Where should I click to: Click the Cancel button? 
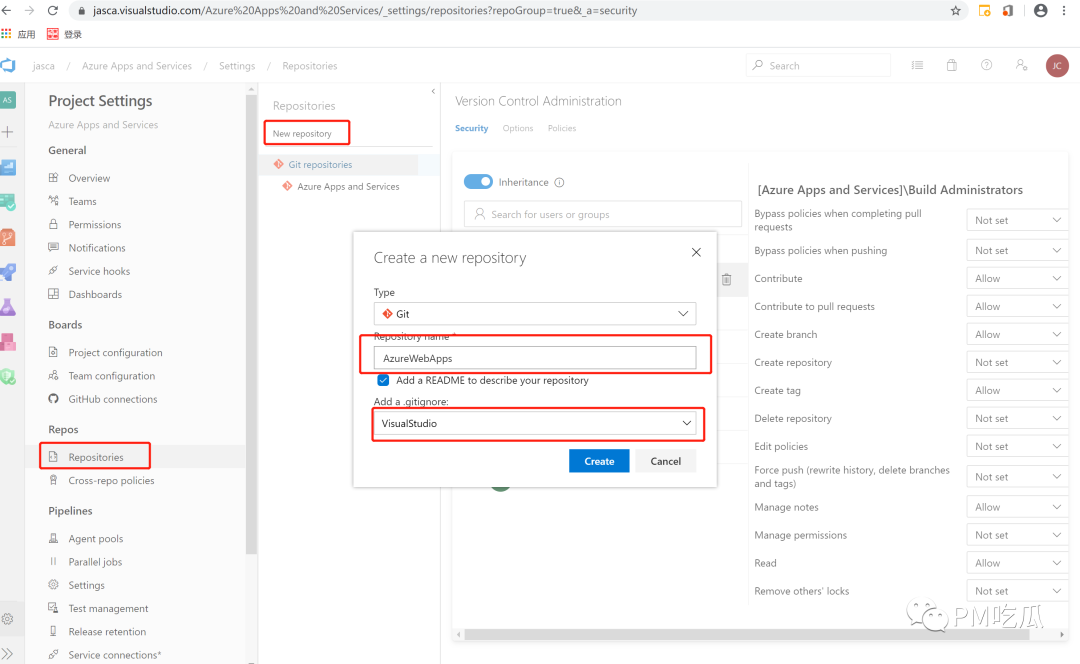[x=665, y=461]
